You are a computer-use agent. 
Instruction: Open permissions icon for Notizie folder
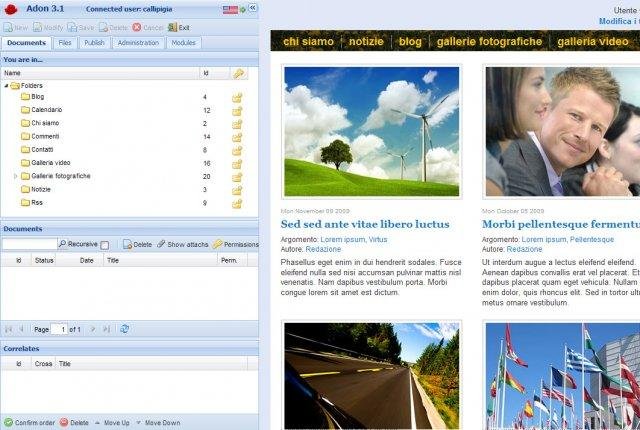coord(237,190)
